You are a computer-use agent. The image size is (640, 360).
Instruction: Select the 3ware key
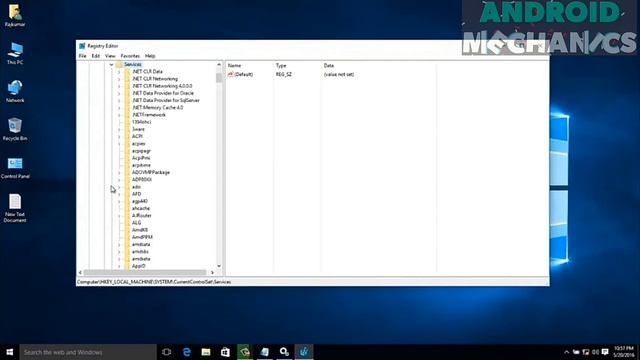pos(138,129)
